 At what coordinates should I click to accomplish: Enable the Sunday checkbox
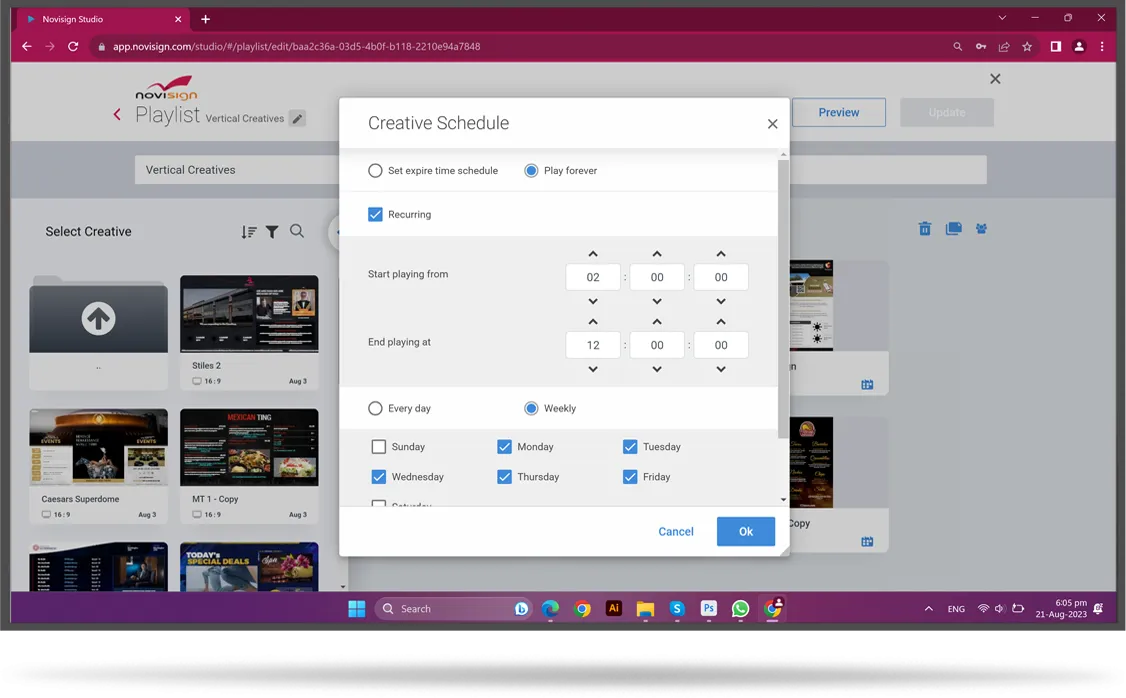click(379, 446)
